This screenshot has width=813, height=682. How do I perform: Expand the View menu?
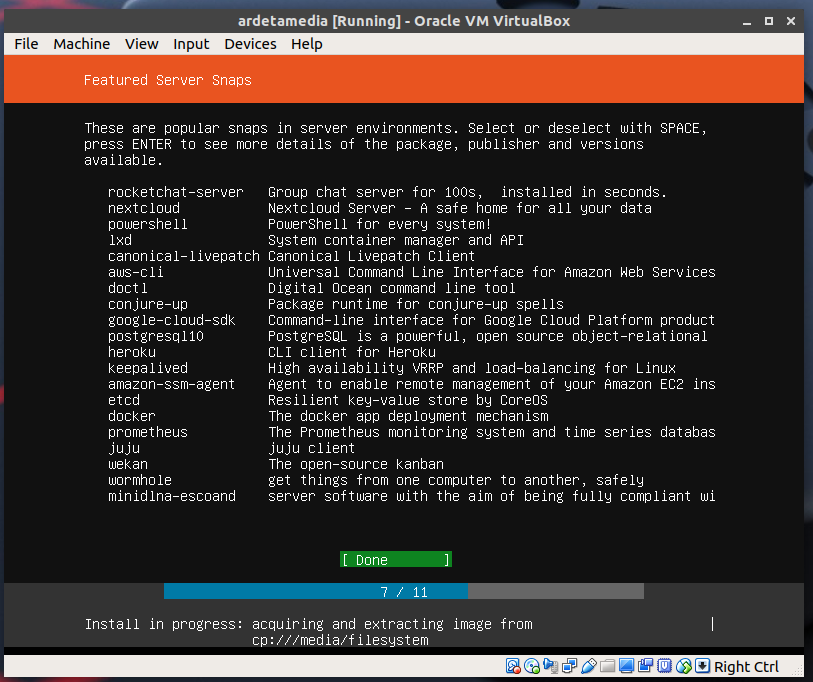click(141, 44)
